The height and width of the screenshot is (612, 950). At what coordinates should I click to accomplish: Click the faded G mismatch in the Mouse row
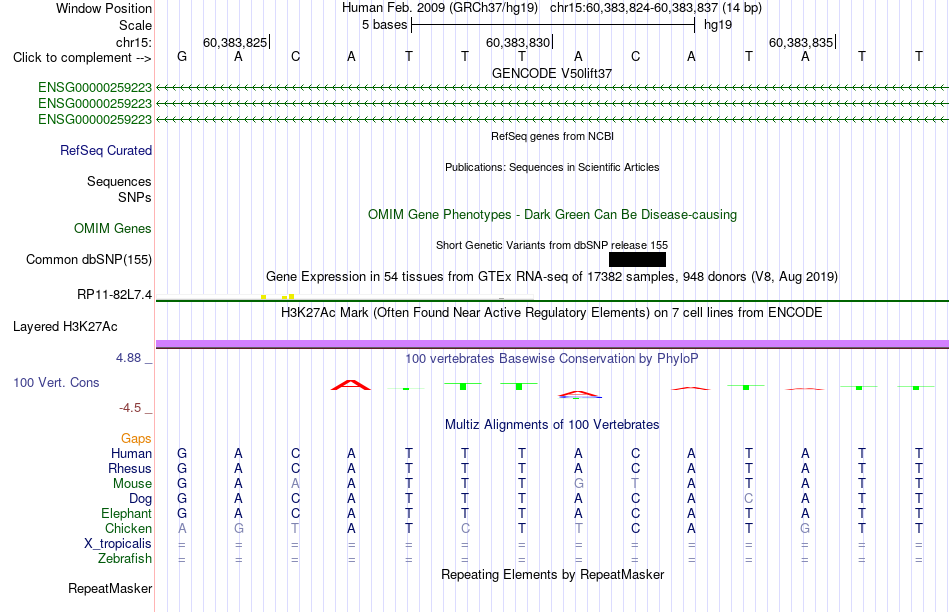point(579,484)
